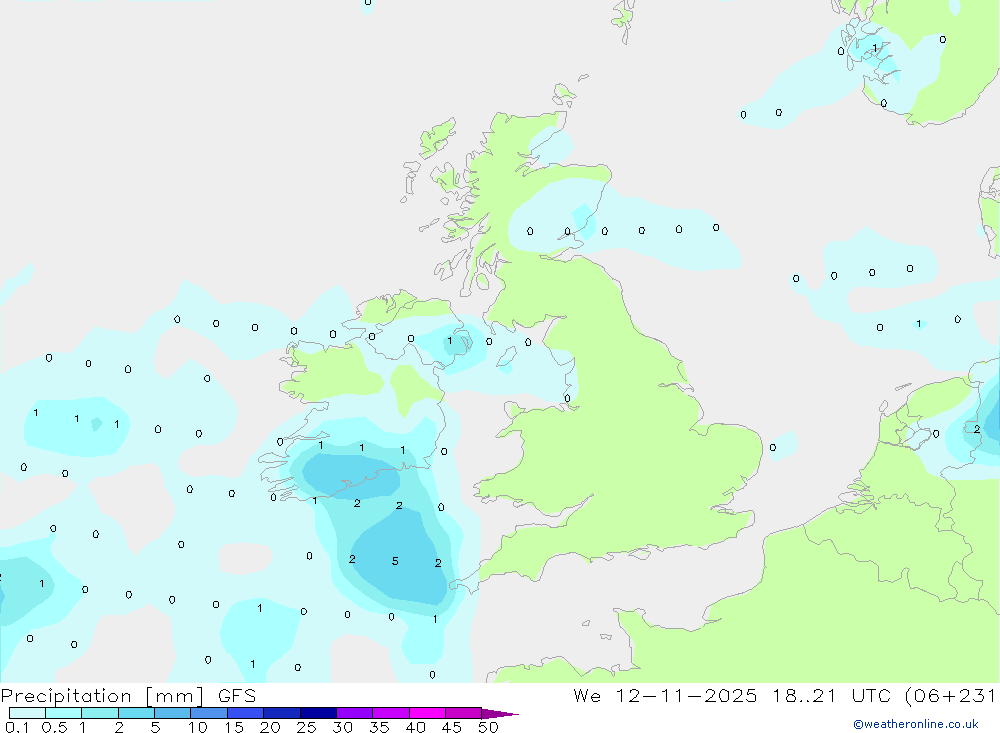Click the legend label '35'
Viewport: 1000px width, 733px height.
click(x=379, y=727)
